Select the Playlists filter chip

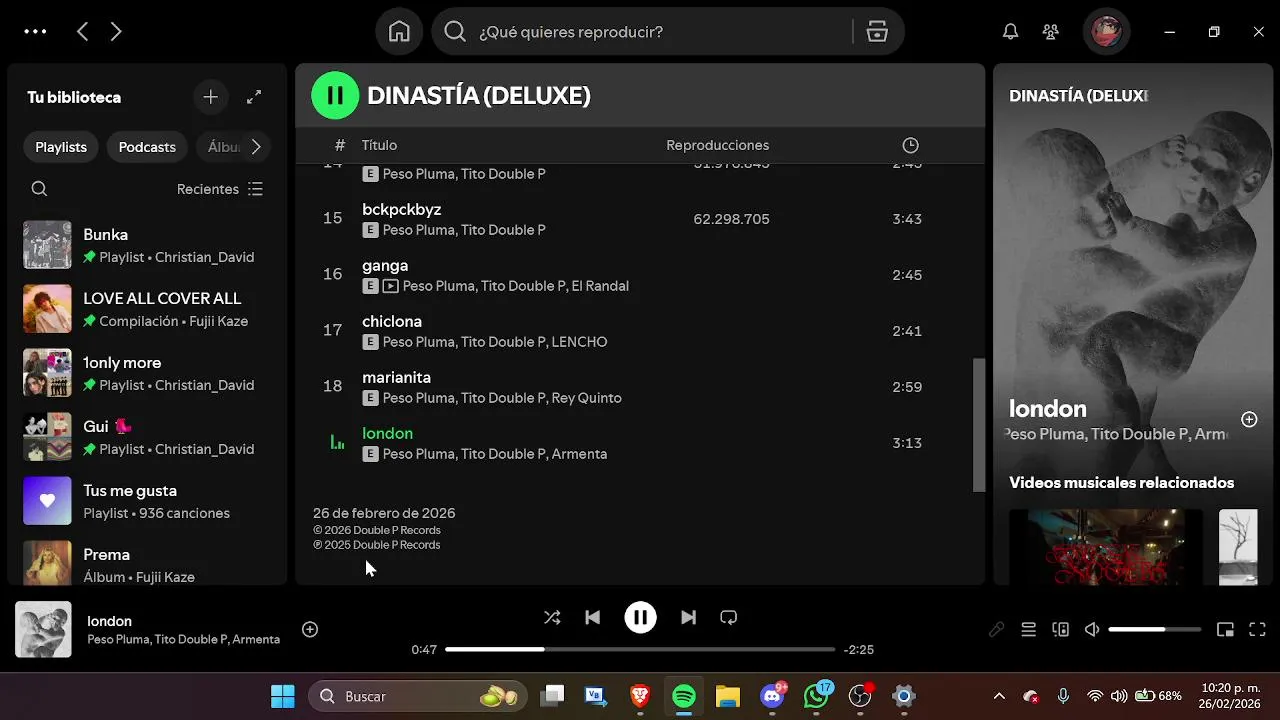coord(61,147)
